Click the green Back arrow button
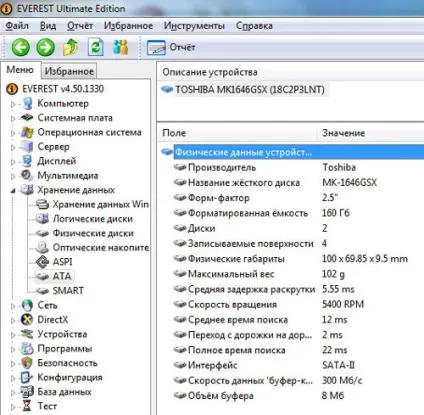Screen dimensions: 424x415 click(21, 47)
